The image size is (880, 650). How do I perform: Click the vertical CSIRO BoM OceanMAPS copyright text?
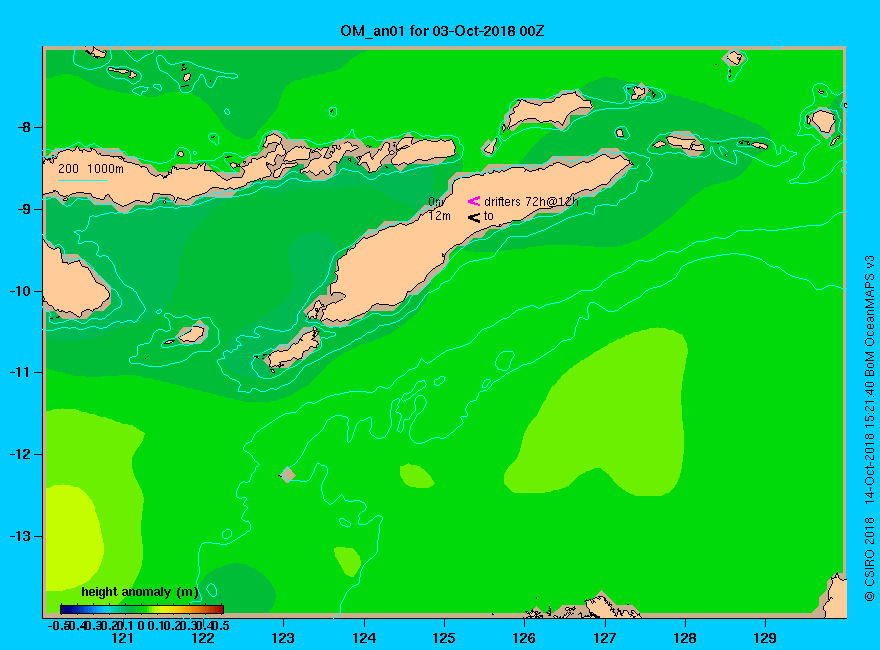869,428
